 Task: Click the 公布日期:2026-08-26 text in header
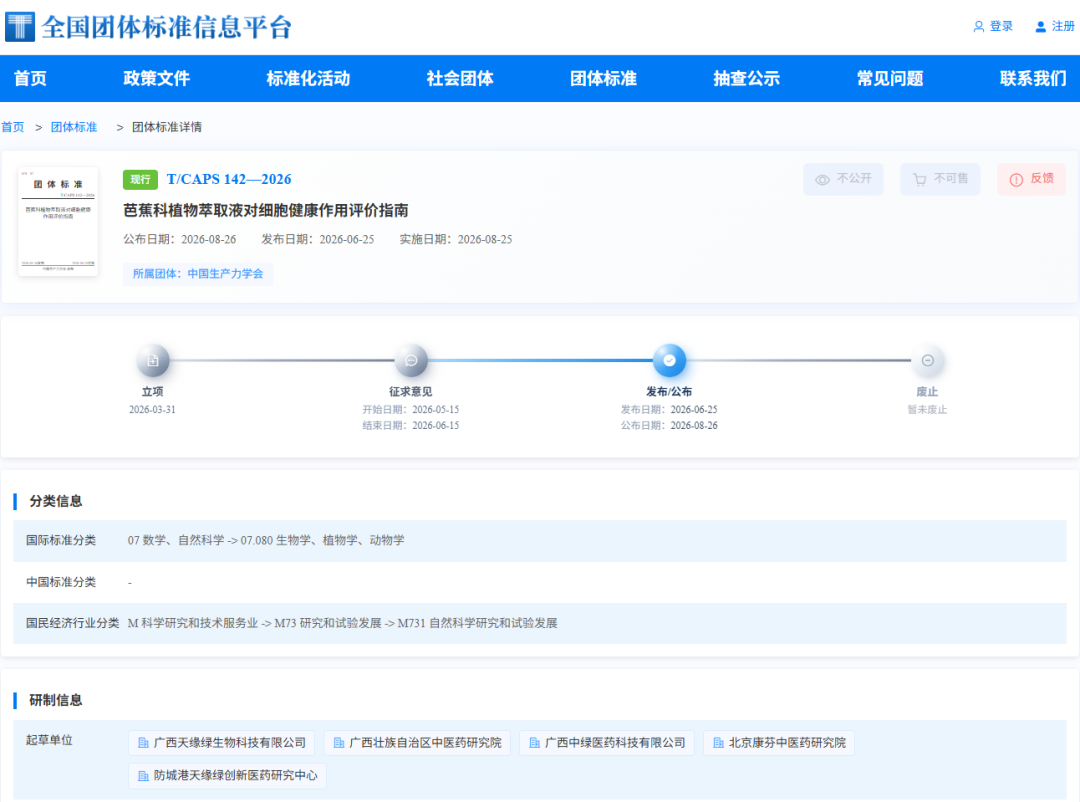point(180,240)
